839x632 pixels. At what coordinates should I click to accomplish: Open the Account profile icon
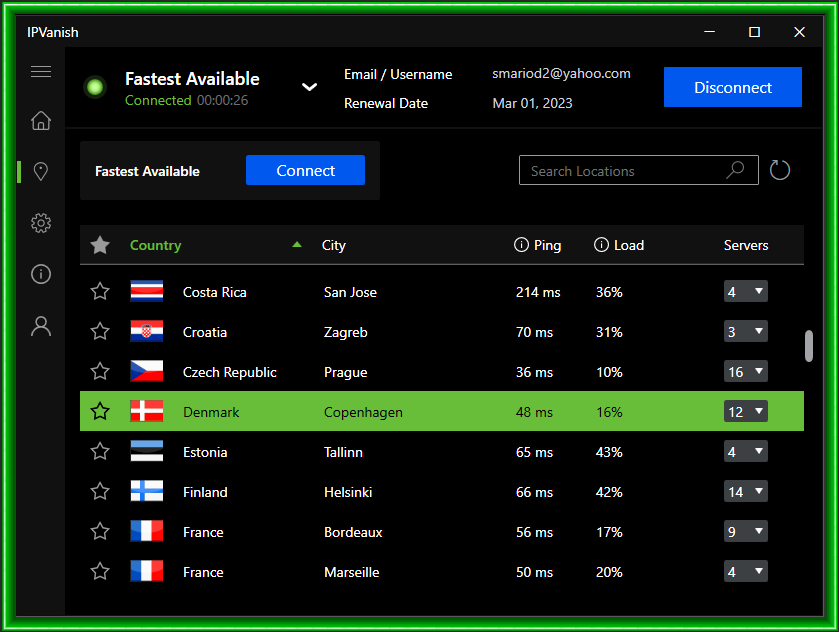tap(41, 326)
